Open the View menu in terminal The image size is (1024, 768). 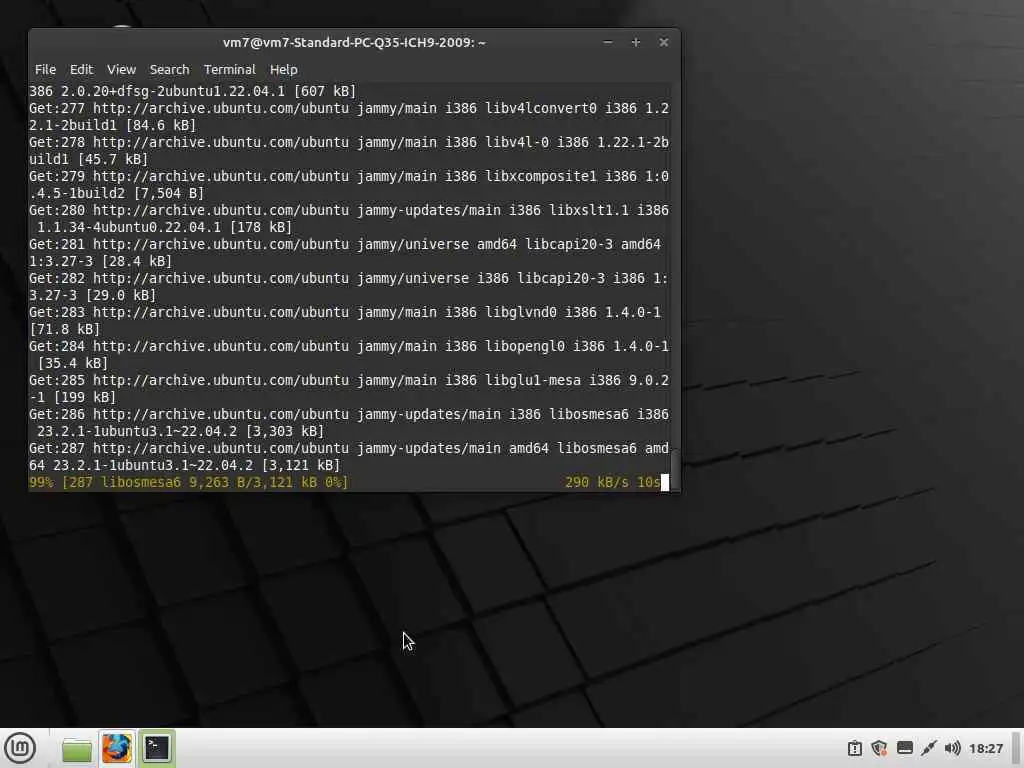(x=121, y=69)
